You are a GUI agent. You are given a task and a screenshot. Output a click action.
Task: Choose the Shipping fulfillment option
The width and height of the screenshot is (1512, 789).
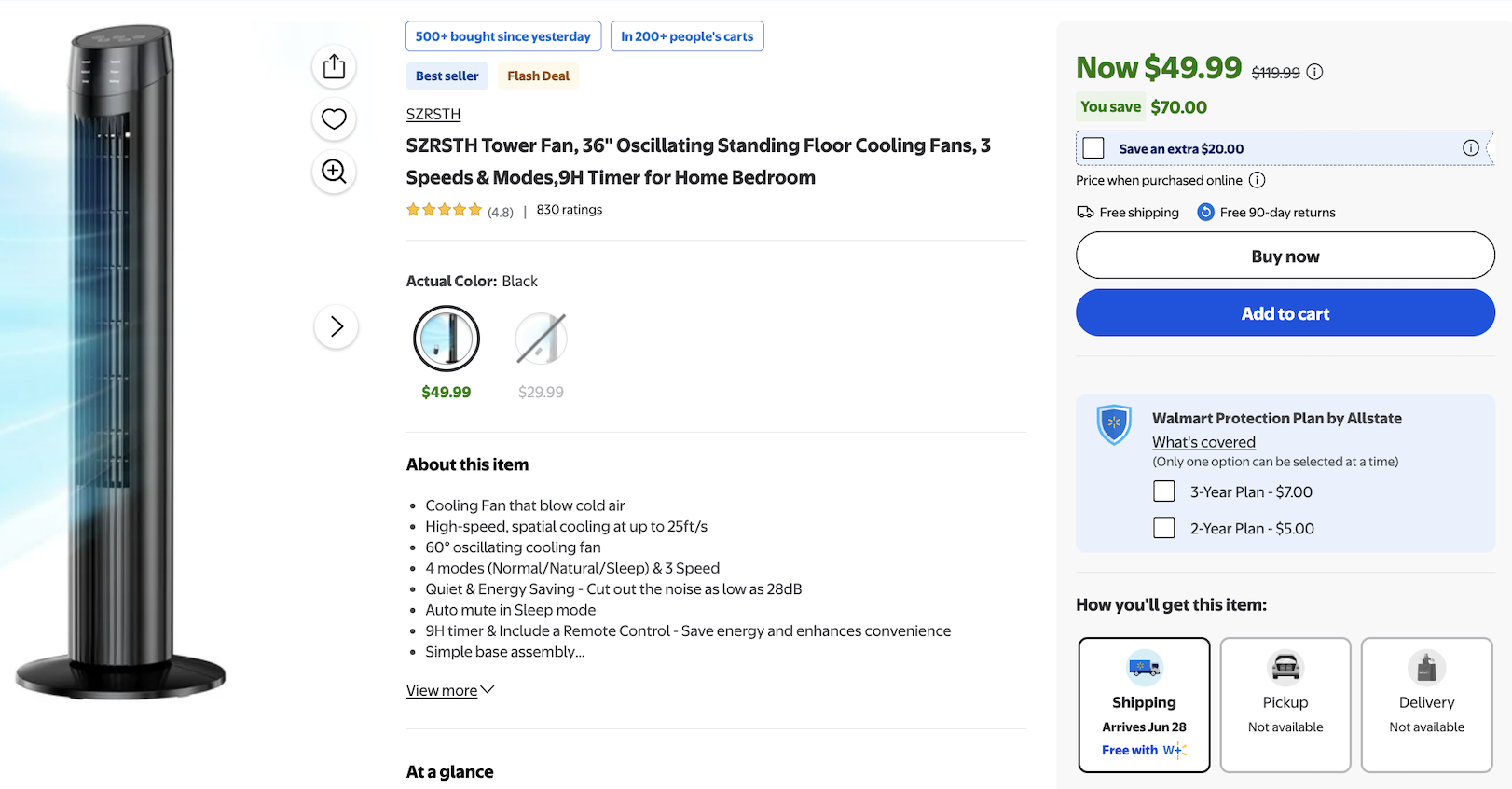pyautogui.click(x=1144, y=705)
